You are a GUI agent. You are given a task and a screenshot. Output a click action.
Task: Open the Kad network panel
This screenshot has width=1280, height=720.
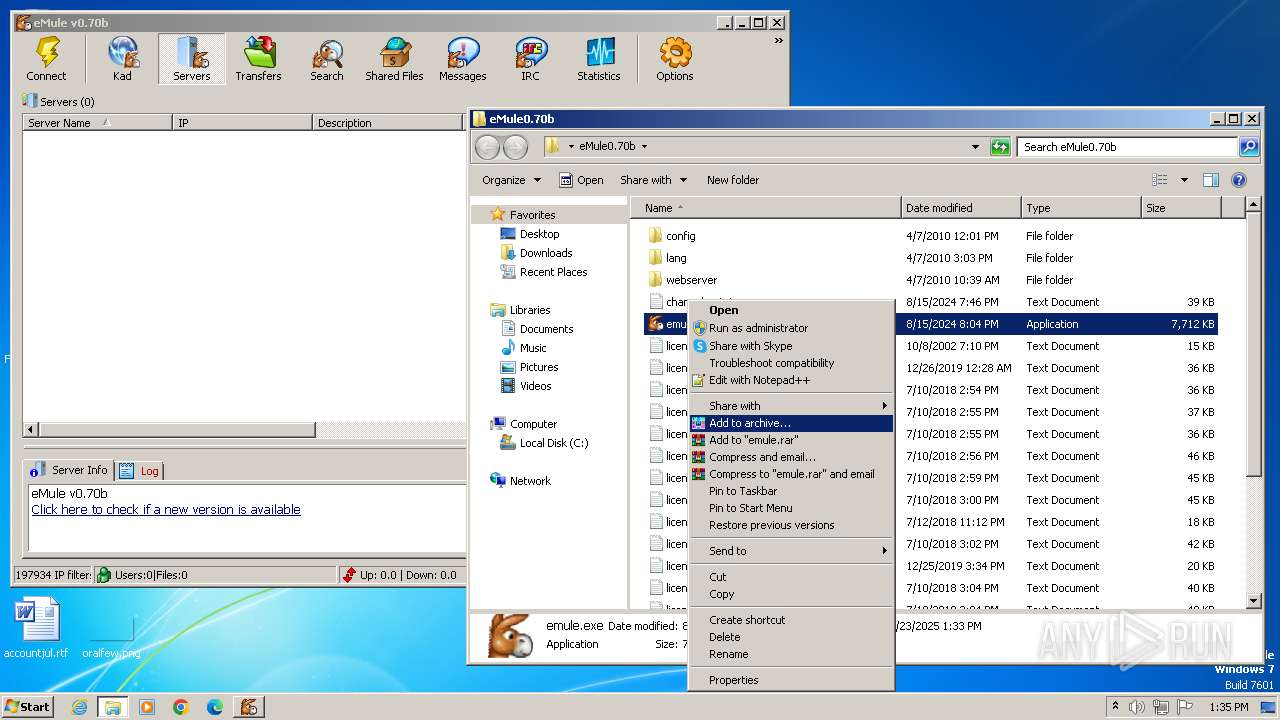pyautogui.click(x=122, y=59)
